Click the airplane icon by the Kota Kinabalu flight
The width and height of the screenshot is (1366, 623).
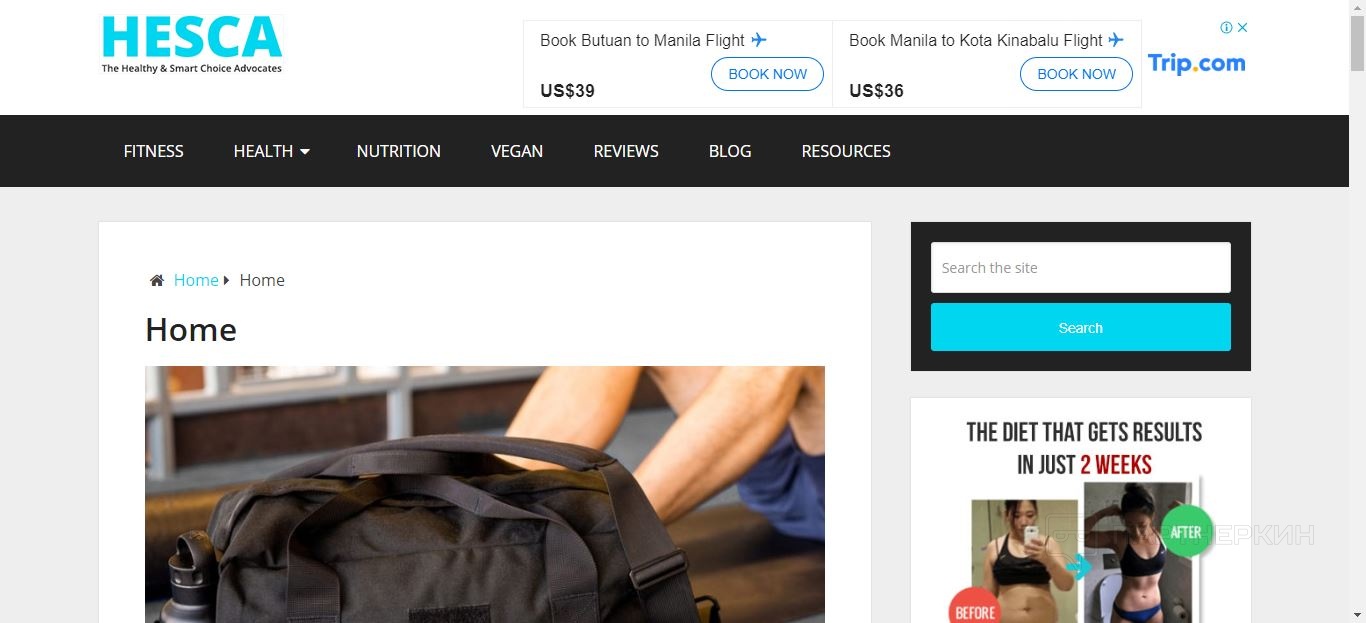pyautogui.click(x=1116, y=40)
